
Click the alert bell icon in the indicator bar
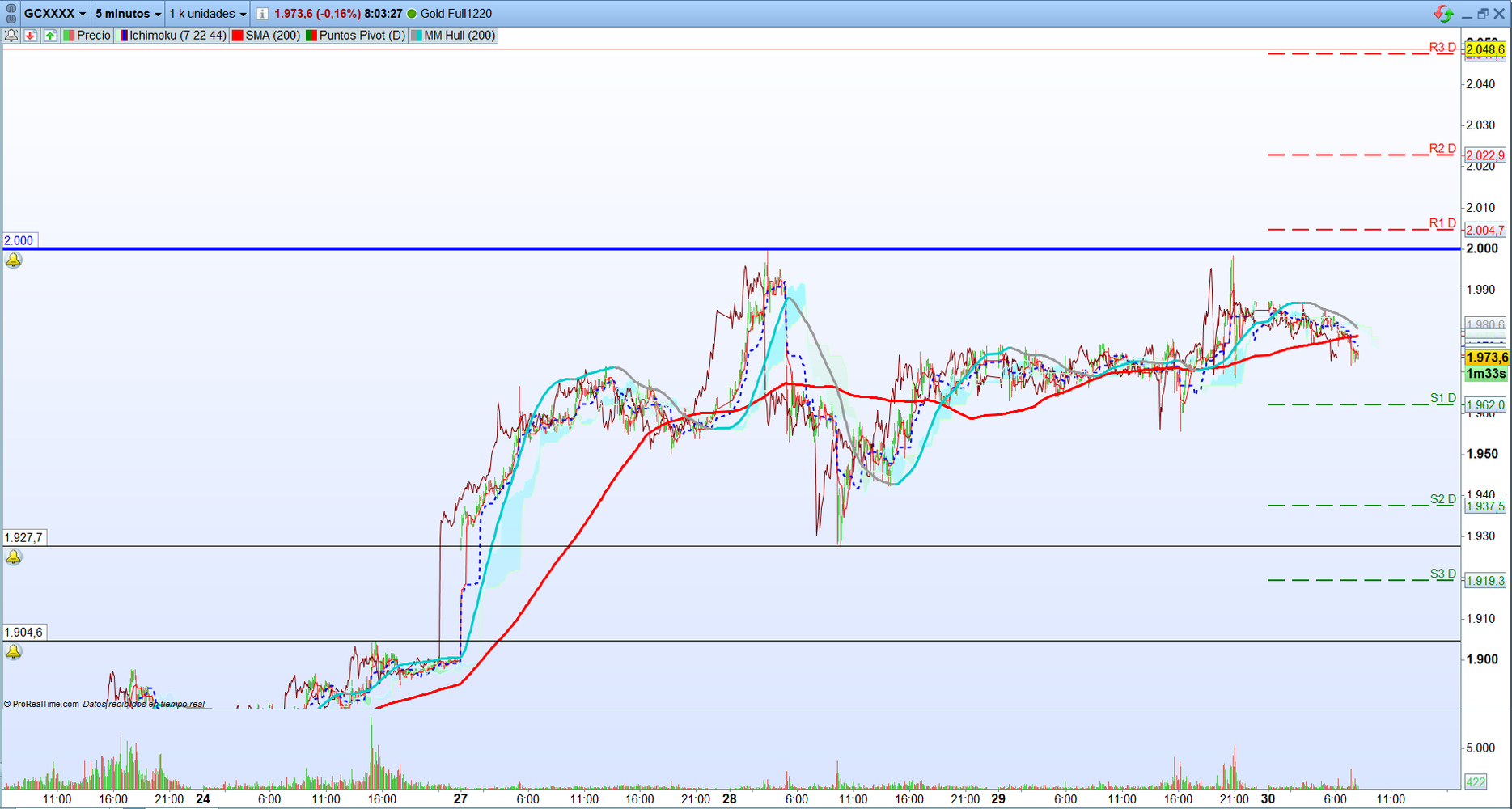[x=11, y=36]
